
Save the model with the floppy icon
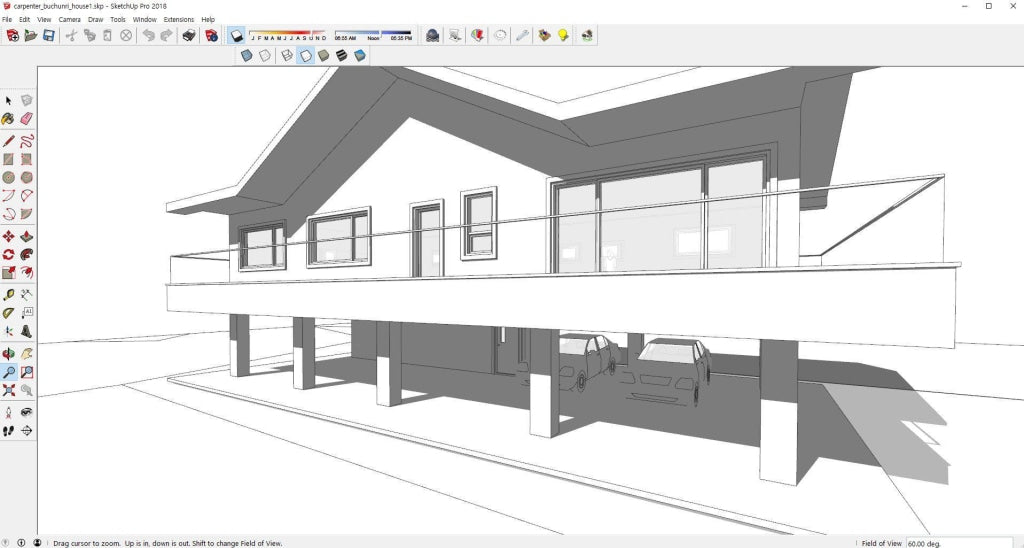coord(48,36)
